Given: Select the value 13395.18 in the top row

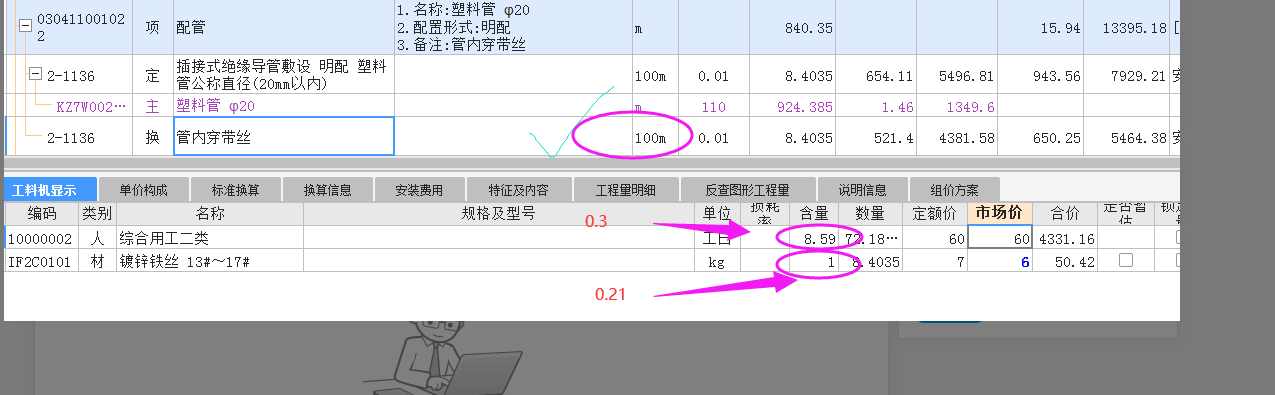Looking at the screenshot, I should click(x=1127, y=27).
